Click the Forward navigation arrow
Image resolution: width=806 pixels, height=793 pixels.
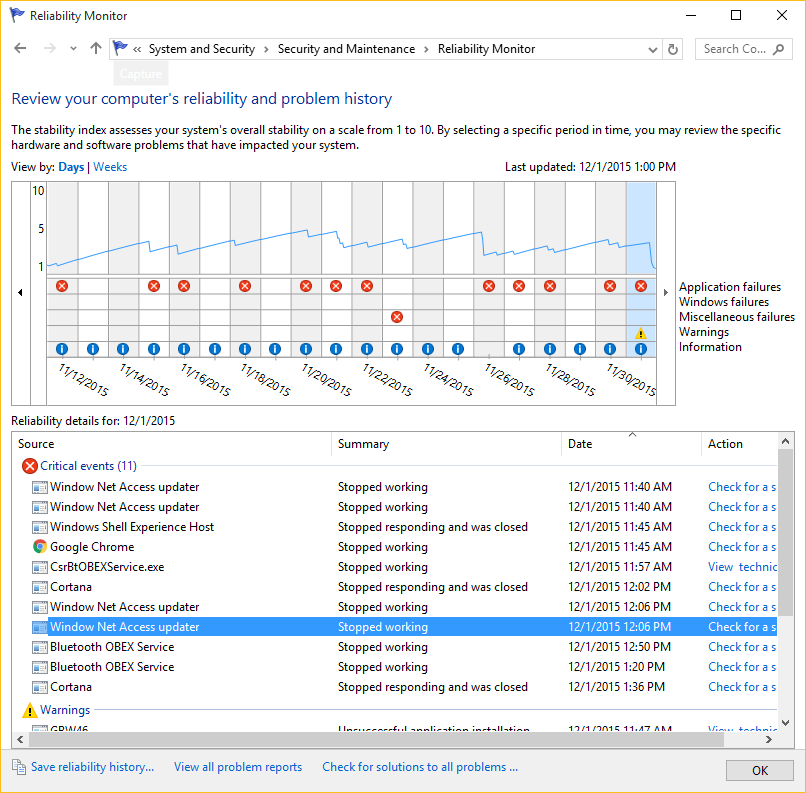pyautogui.click(x=50, y=48)
